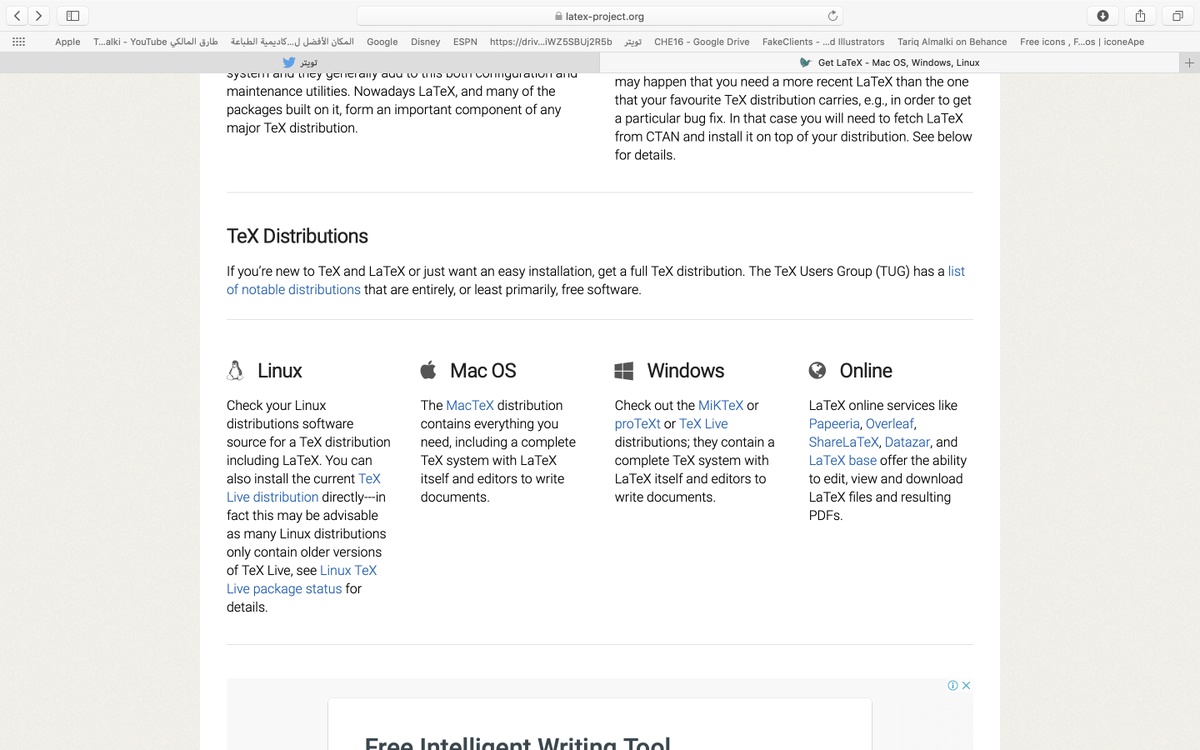Screen dimensions: 1200x750
Task: Open the MacTeX link
Action: [x=470, y=405]
